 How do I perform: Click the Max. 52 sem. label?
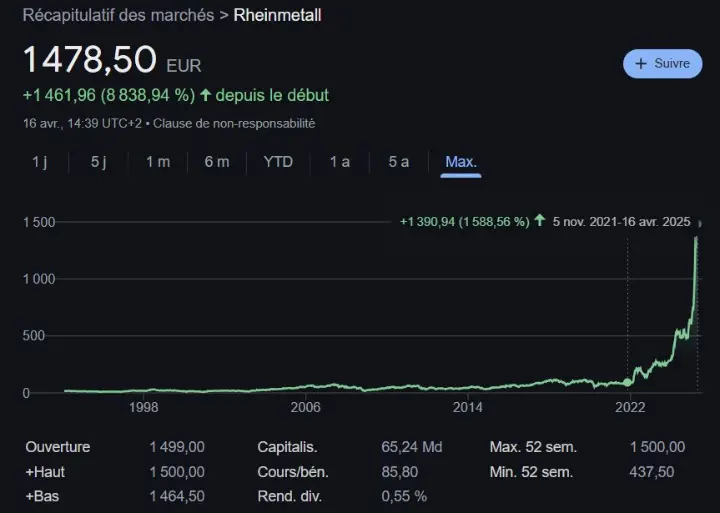533,447
